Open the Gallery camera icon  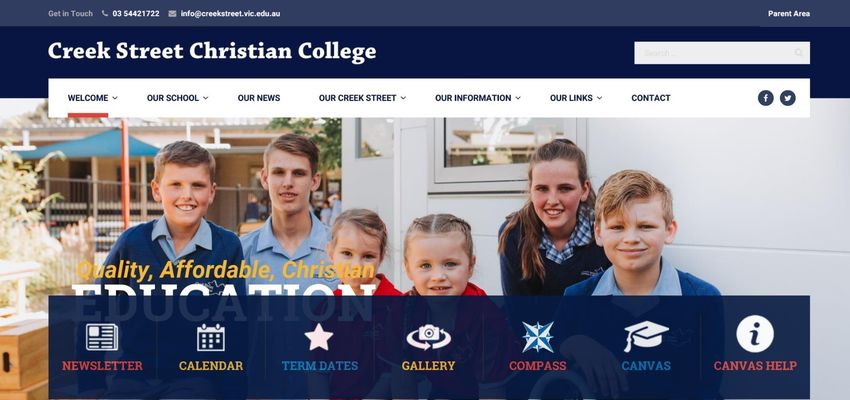428,337
